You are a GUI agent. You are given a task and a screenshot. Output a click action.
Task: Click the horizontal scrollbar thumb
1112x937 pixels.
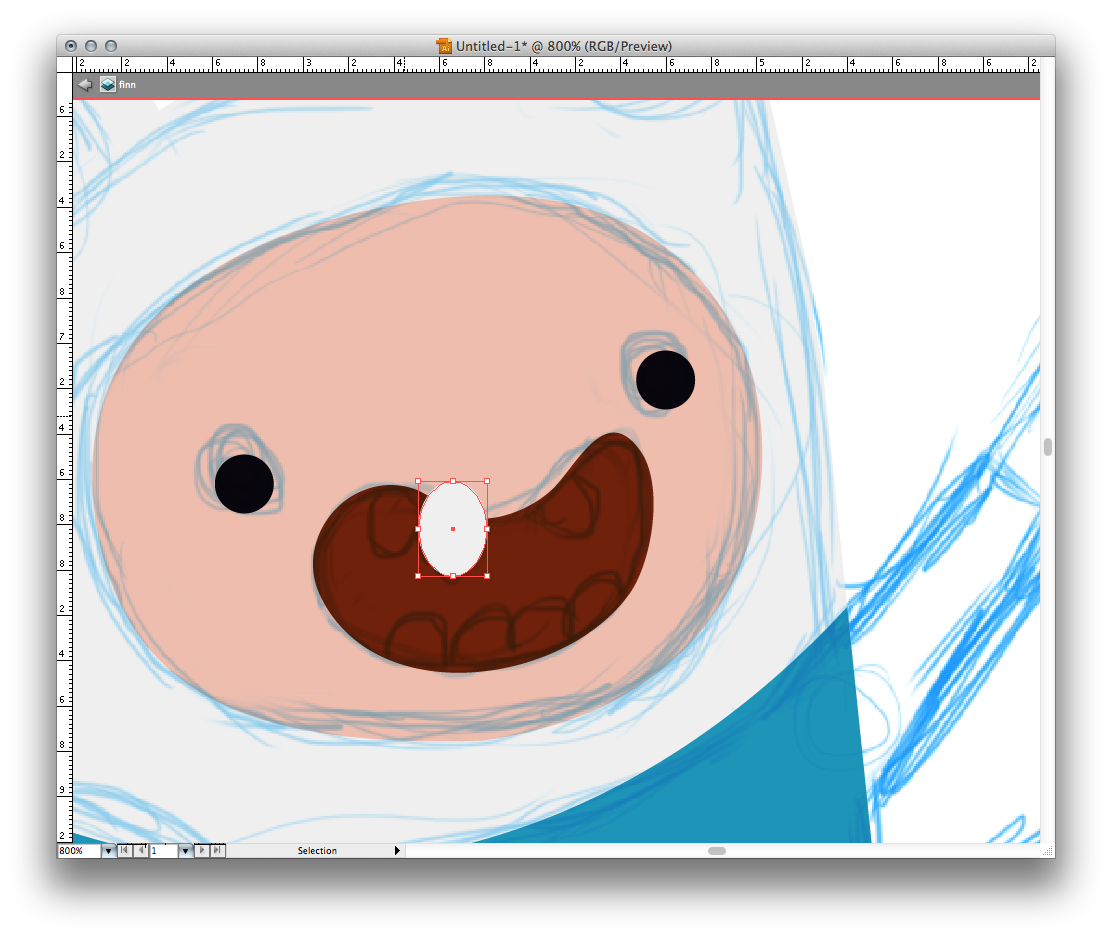point(716,851)
